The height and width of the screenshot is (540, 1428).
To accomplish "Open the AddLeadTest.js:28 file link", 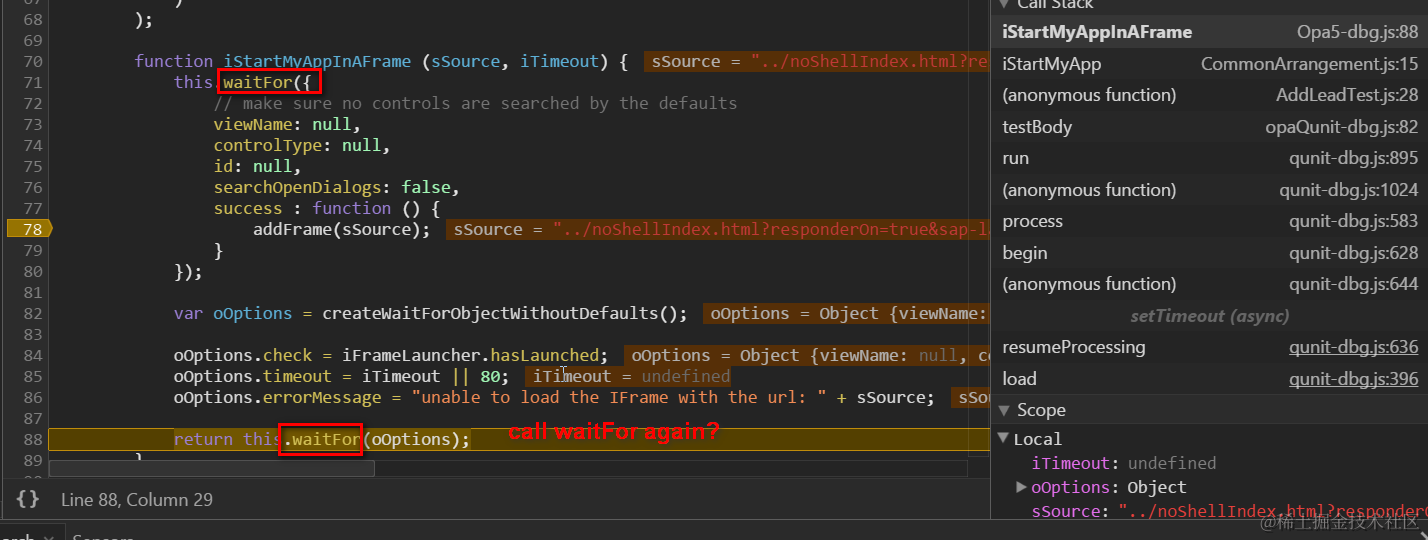I will 1347,95.
